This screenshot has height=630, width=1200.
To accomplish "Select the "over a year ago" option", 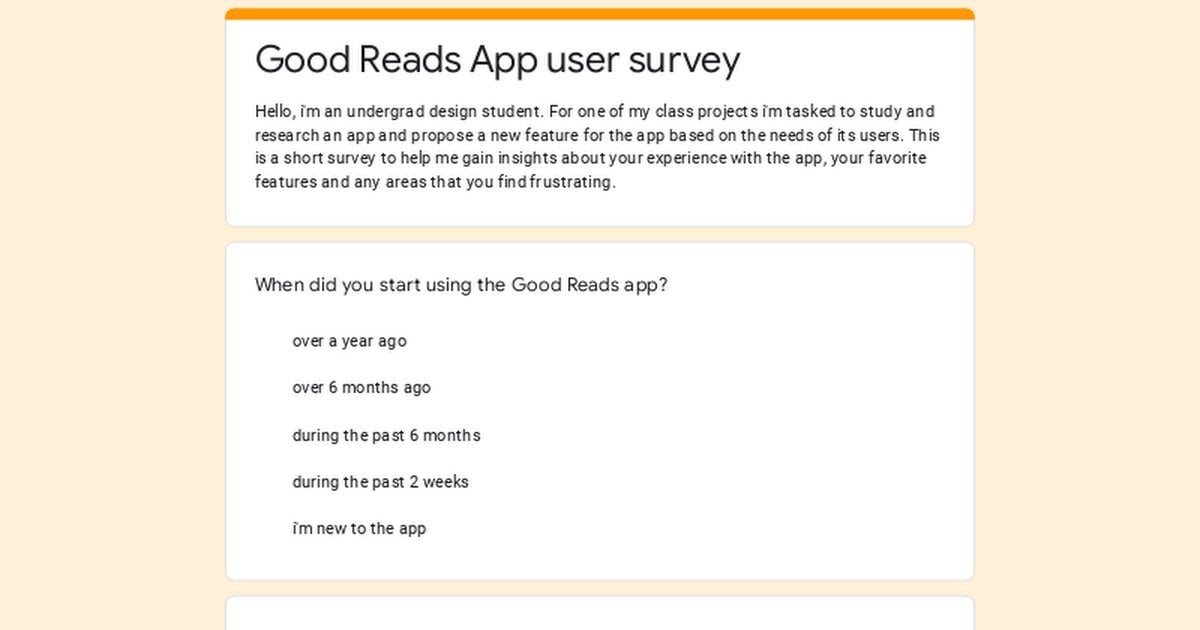I will click(x=349, y=341).
